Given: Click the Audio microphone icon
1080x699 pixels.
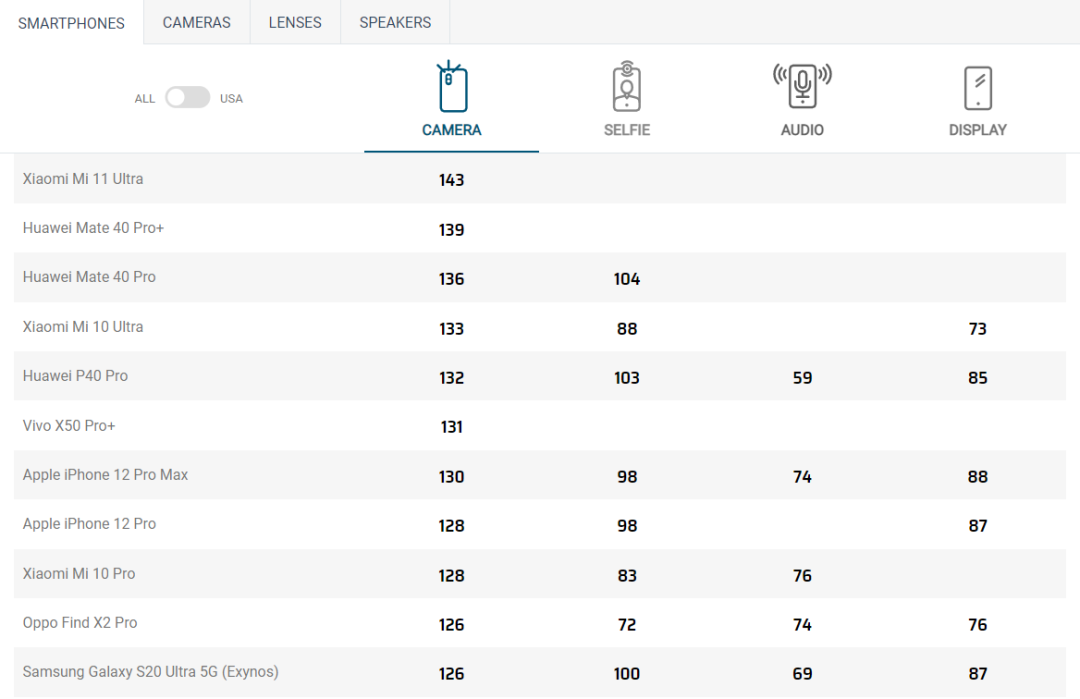Looking at the screenshot, I should (x=802, y=87).
